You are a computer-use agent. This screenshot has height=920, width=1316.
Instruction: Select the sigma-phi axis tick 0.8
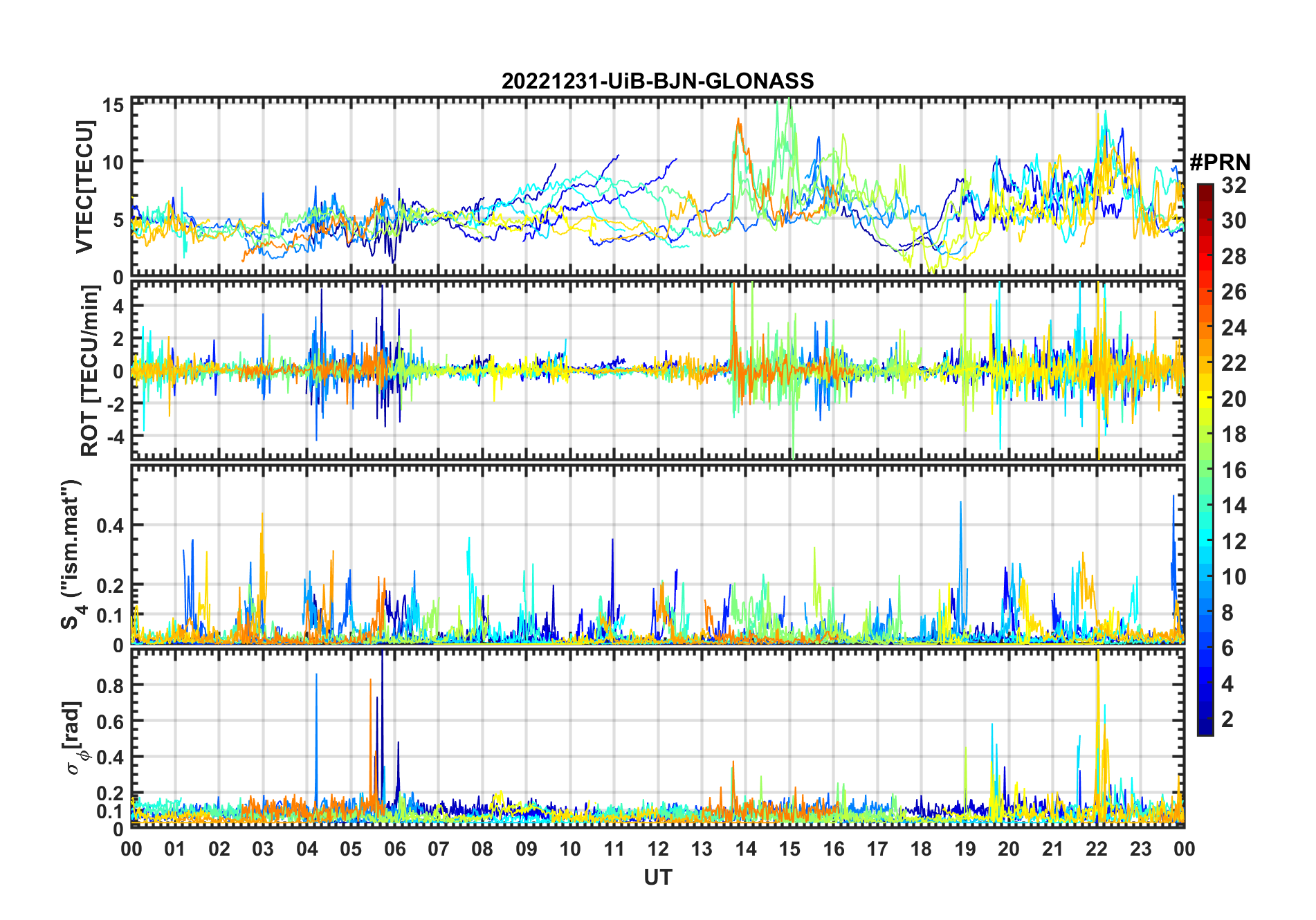(110, 686)
